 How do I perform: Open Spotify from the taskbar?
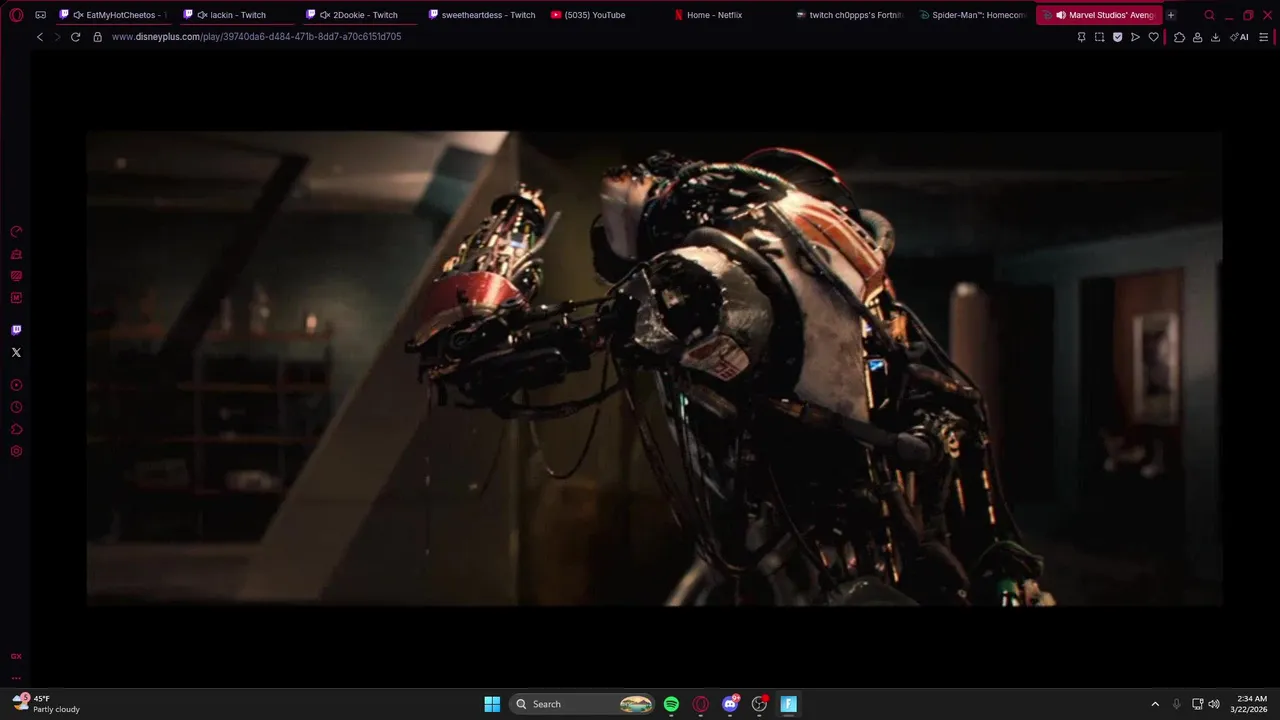[x=672, y=704]
